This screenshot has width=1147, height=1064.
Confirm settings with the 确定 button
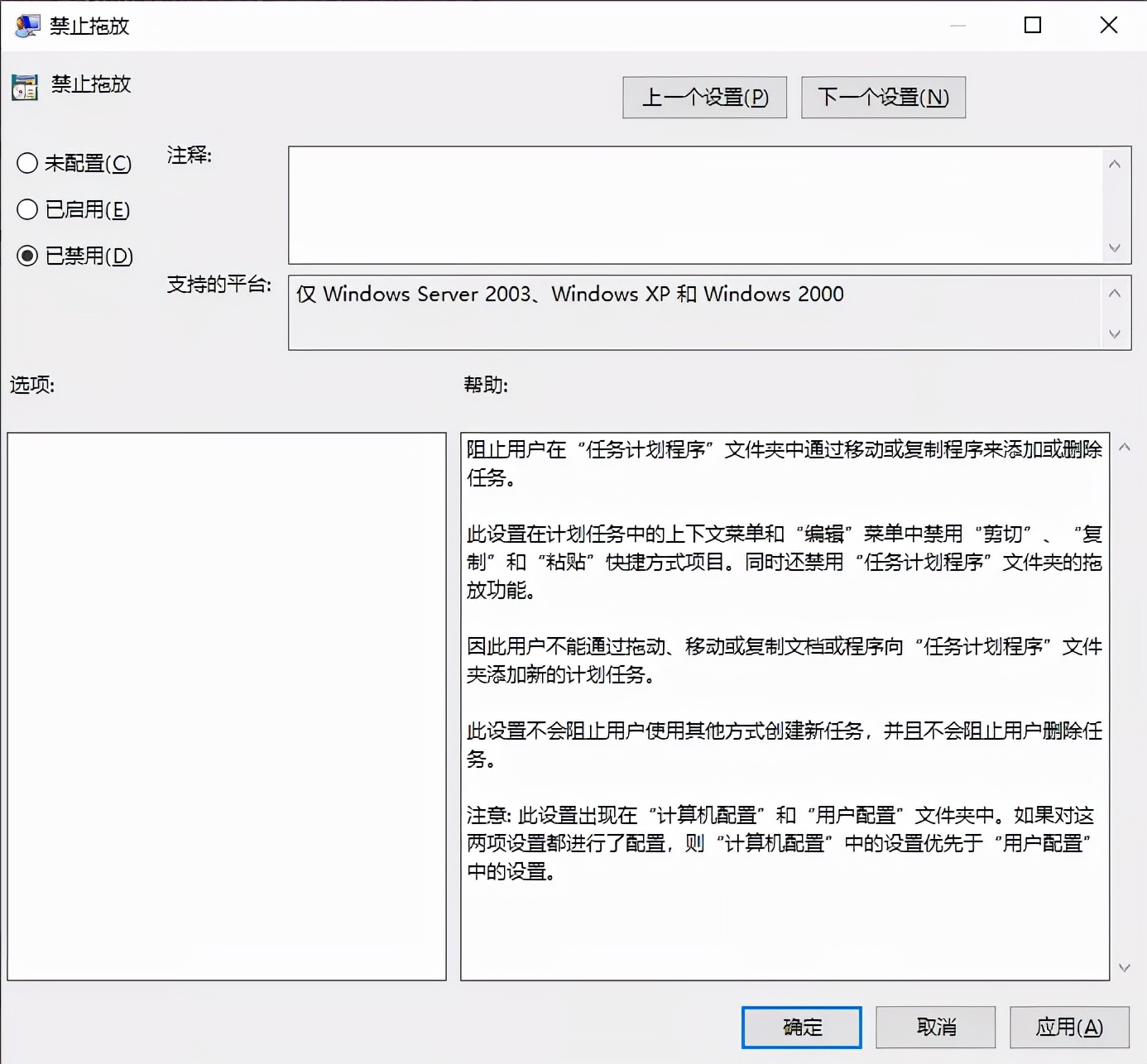[x=800, y=1027]
